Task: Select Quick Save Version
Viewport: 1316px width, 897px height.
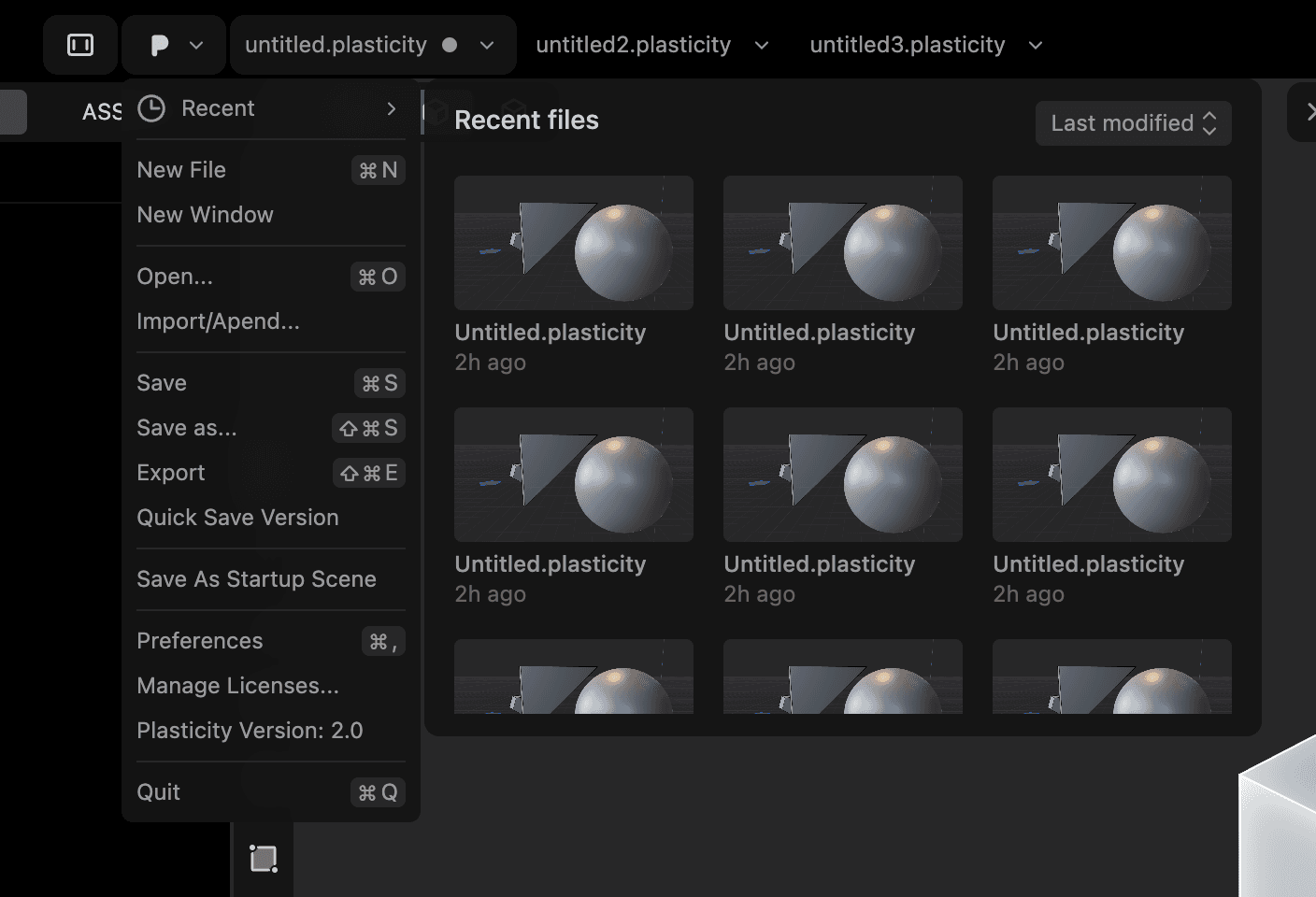Action: pyautogui.click(x=237, y=518)
